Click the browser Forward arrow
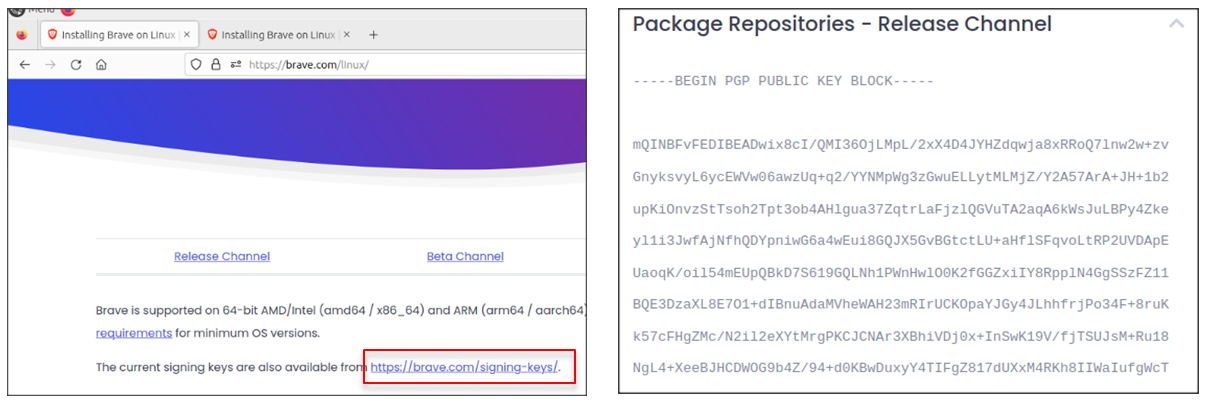Screen dimensions: 1211x405 click(x=50, y=64)
